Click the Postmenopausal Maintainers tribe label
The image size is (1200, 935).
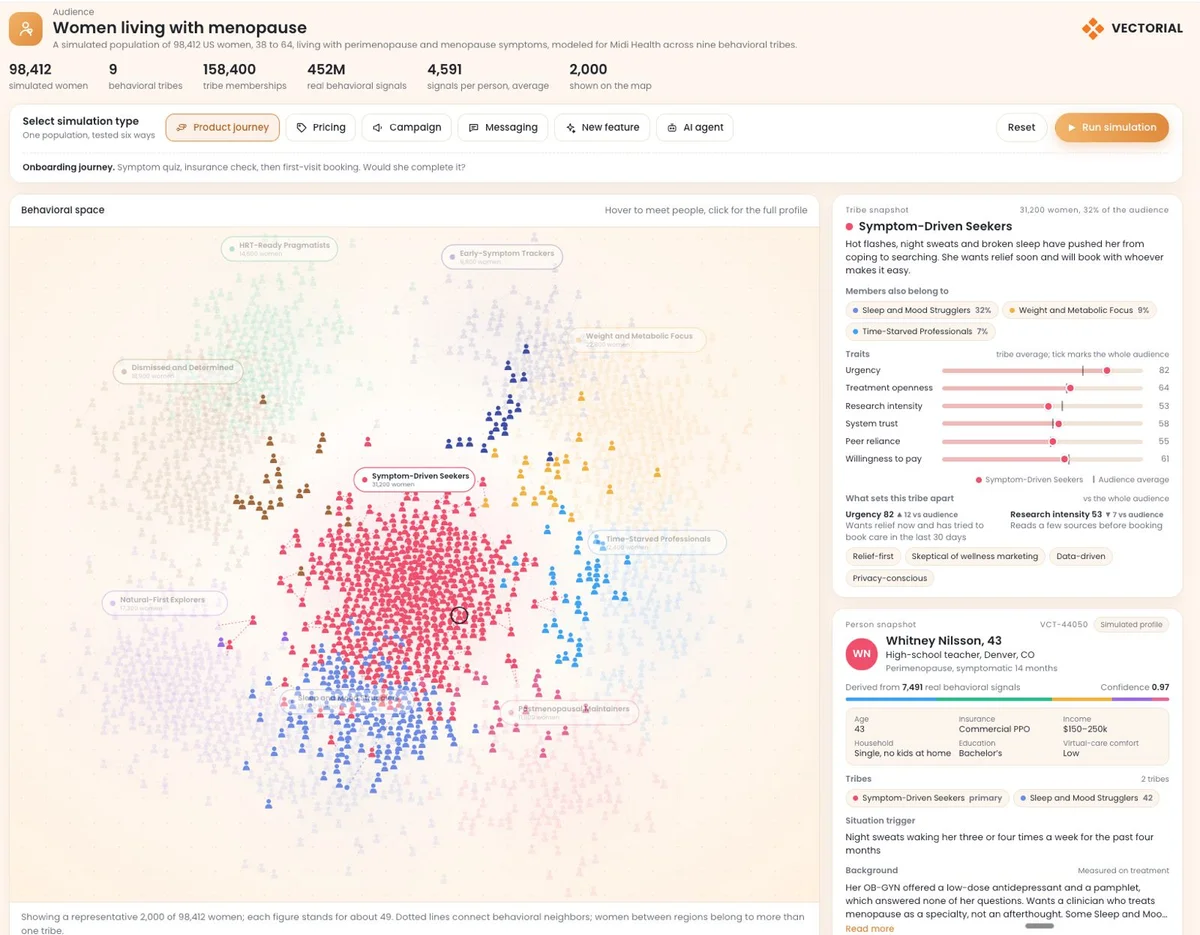pos(570,712)
